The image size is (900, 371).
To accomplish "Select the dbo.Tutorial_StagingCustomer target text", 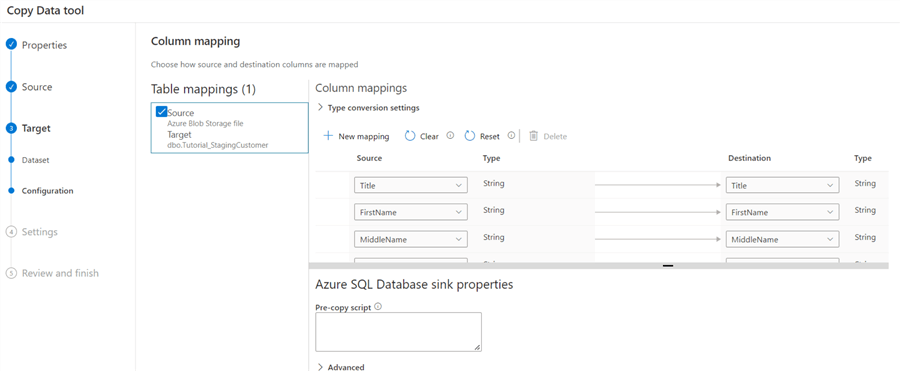I will pos(218,145).
